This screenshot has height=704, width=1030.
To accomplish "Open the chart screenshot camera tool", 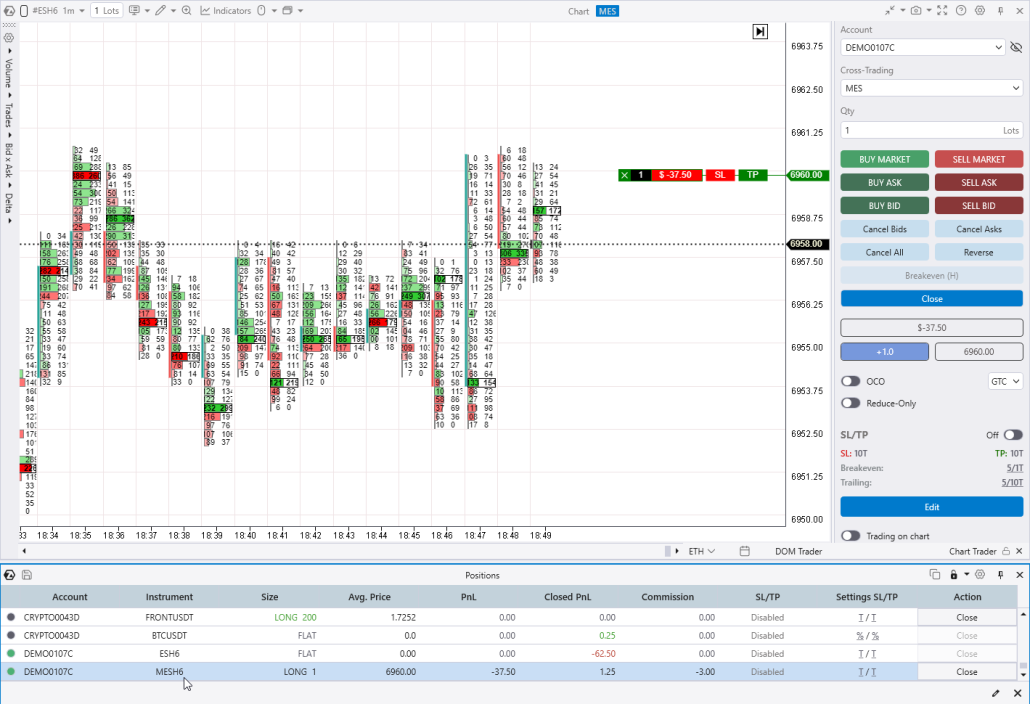I will coord(915,10).
